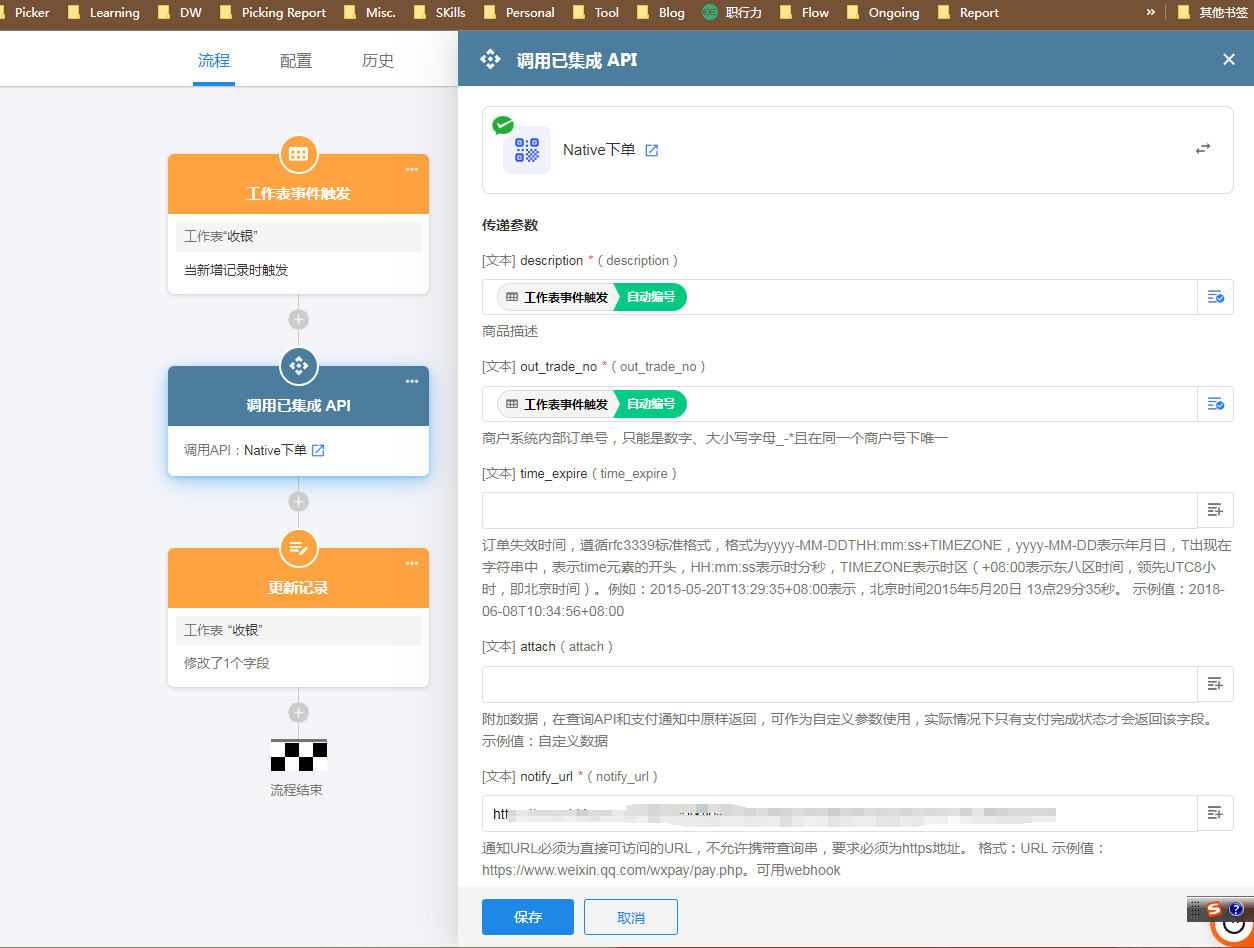Viewport: 1254px width, 948px height.
Task: Click the insert field icon for notify_url
Action: (1215, 813)
